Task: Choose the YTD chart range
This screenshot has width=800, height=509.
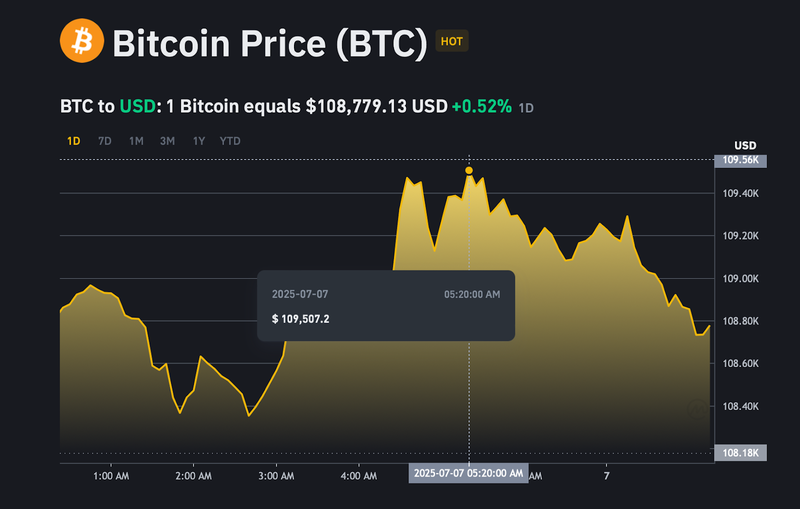Action: [230, 141]
